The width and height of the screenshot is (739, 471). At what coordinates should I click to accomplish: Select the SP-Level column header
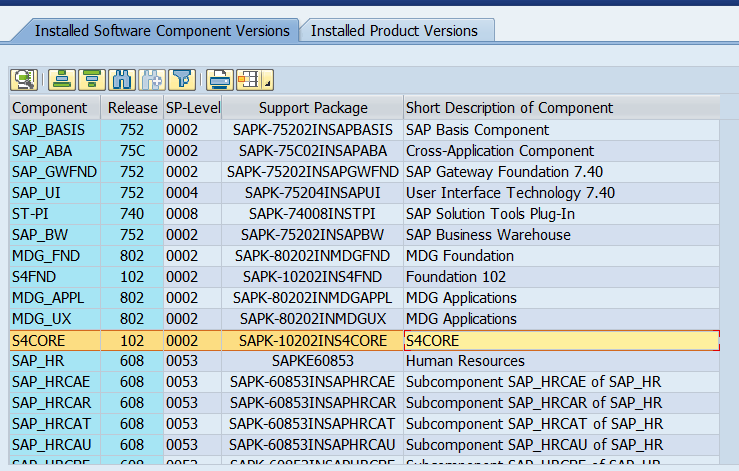193,108
